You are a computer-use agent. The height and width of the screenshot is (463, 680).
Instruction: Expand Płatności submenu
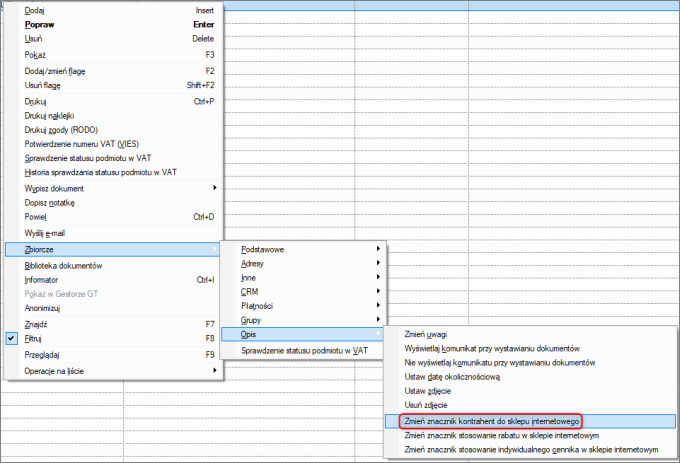(x=302, y=306)
